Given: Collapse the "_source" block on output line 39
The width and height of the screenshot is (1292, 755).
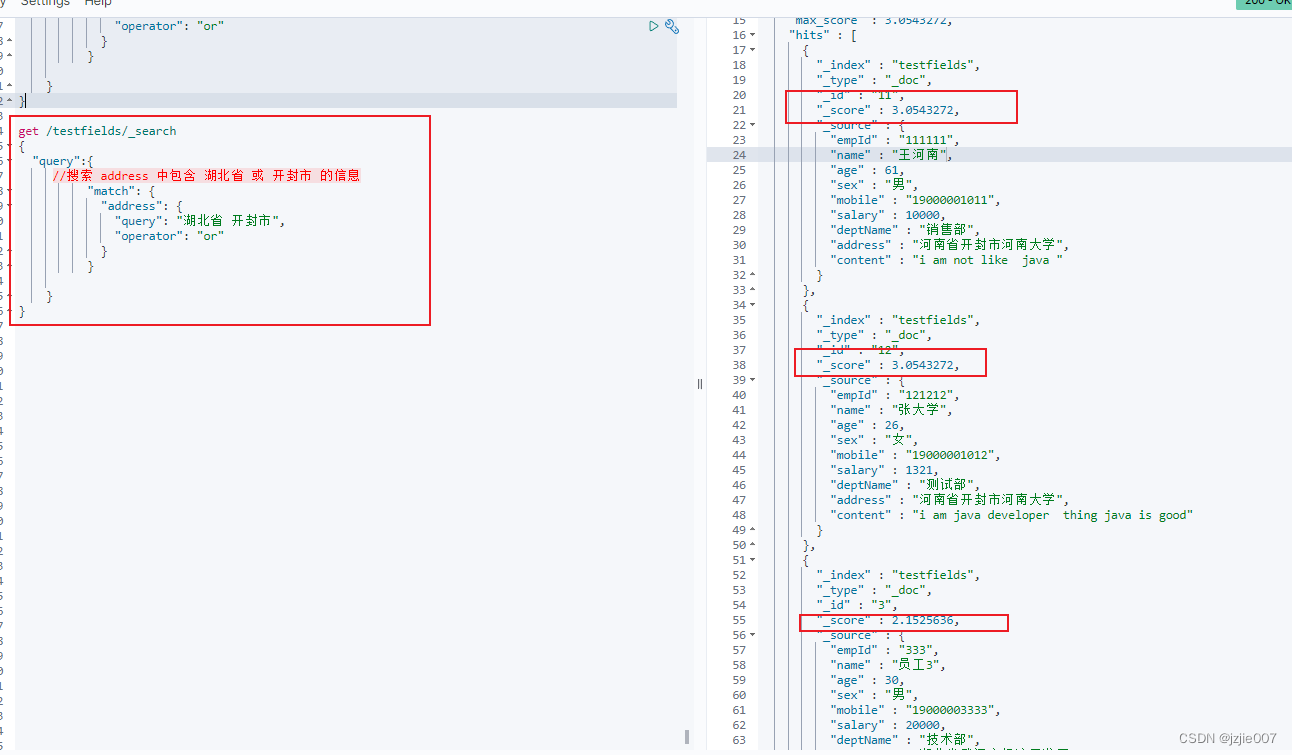Looking at the screenshot, I should pyautogui.click(x=752, y=380).
